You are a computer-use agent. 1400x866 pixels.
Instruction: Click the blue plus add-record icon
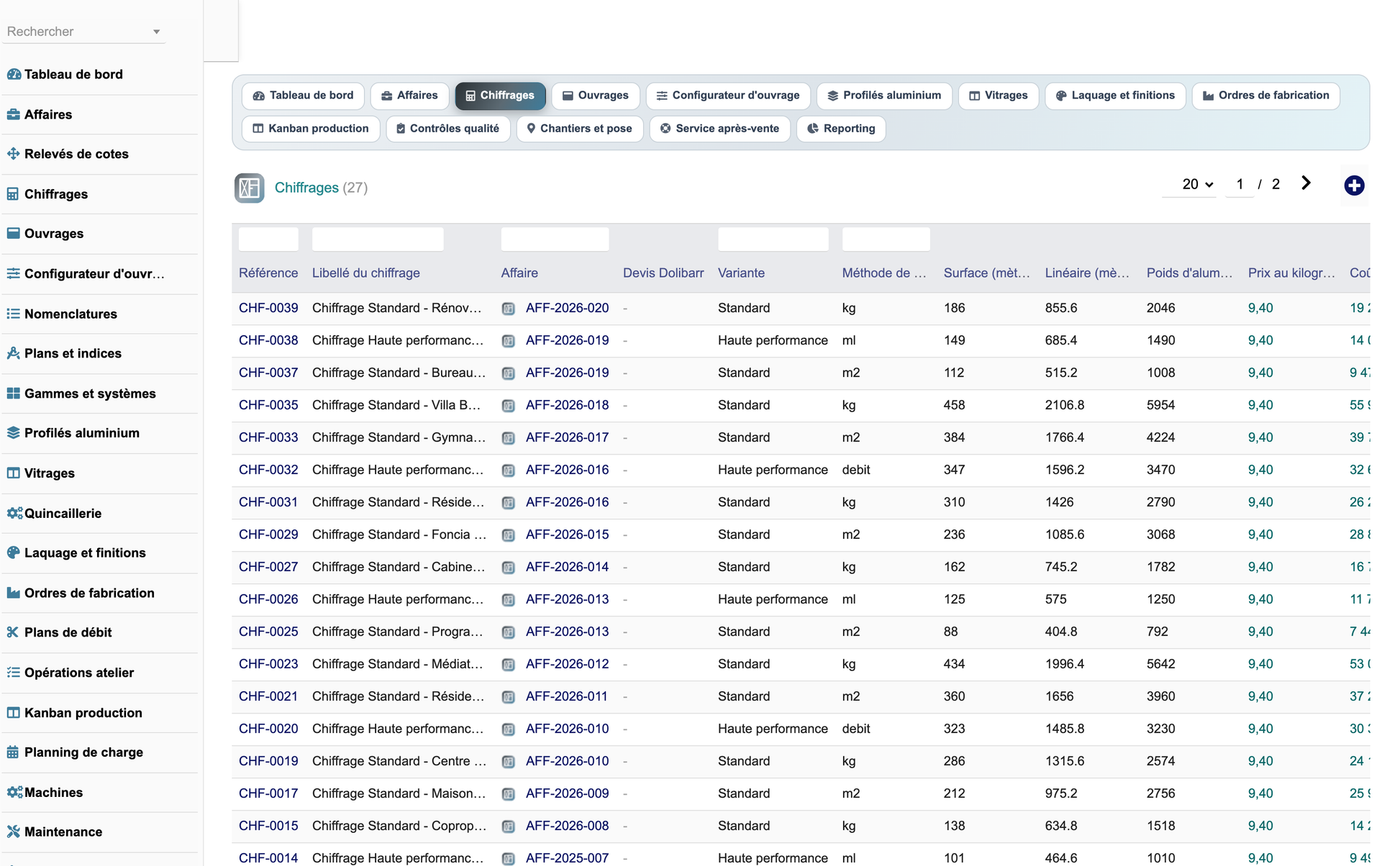[x=1354, y=186]
